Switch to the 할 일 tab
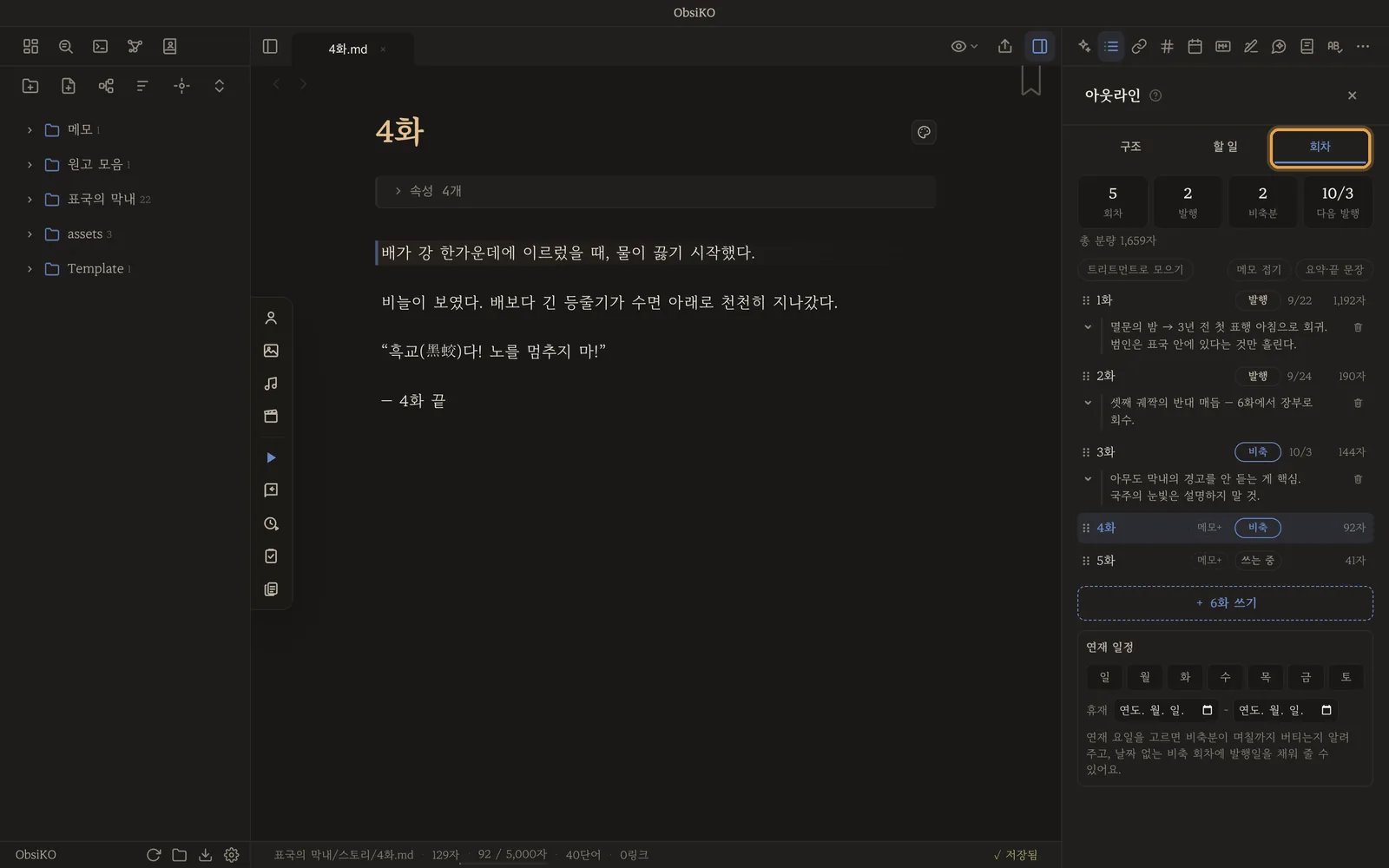 click(x=1225, y=147)
